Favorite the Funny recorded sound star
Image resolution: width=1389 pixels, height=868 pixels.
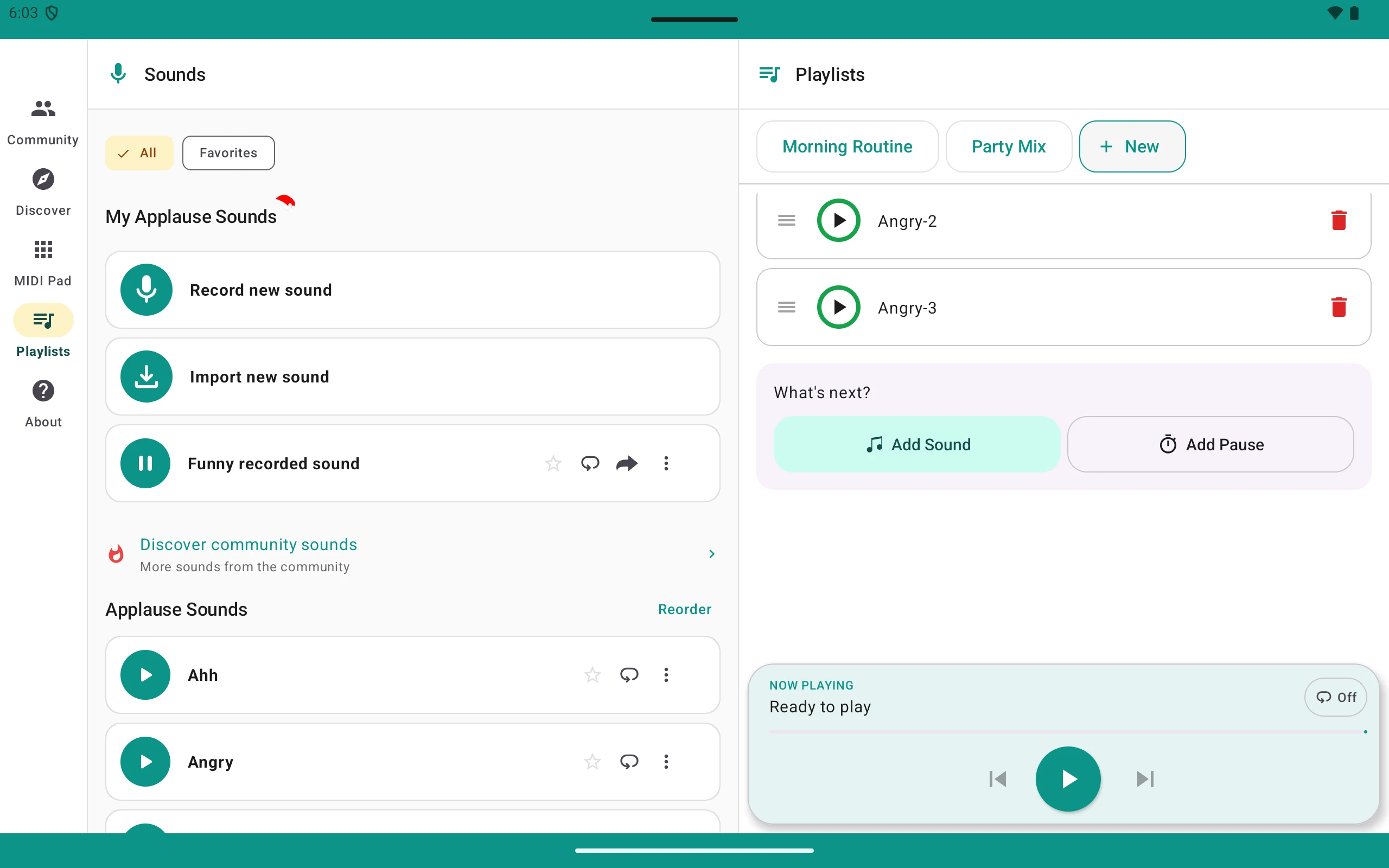[x=553, y=463]
